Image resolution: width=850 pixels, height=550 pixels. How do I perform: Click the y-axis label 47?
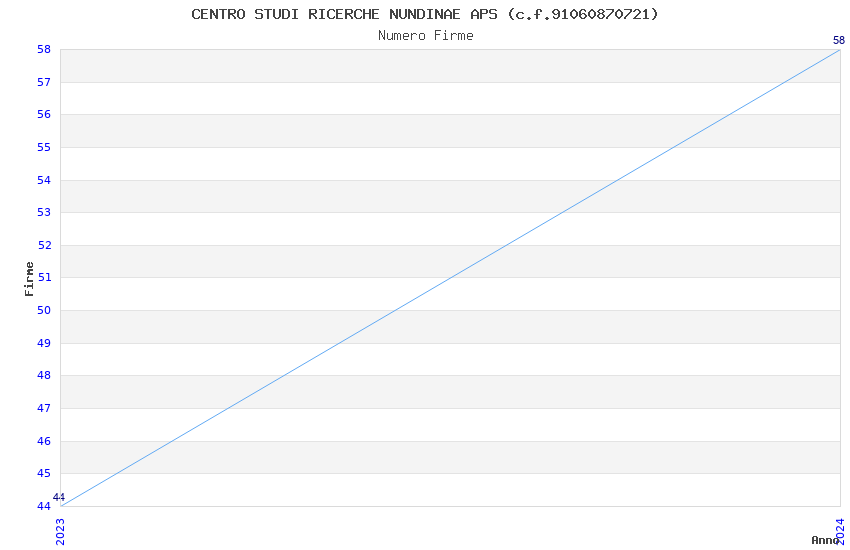coord(44,409)
